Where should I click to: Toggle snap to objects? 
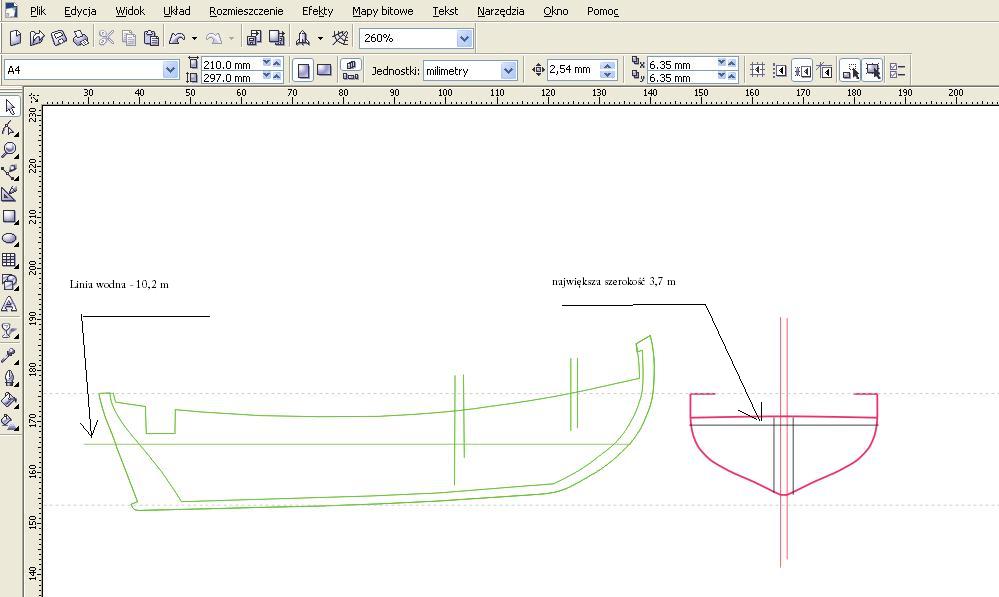pos(802,70)
